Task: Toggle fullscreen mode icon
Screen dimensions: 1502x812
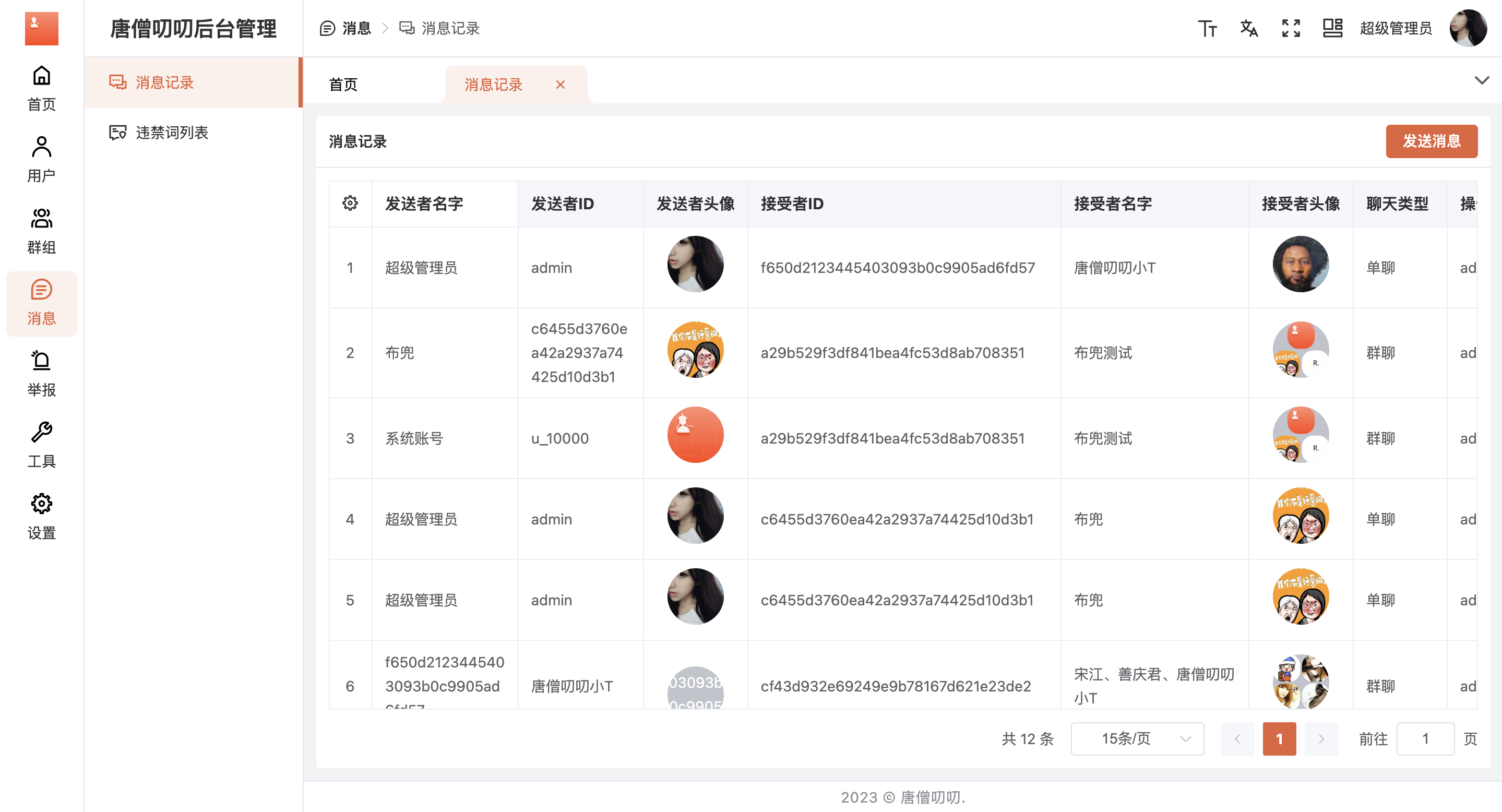Action: coord(1291,28)
